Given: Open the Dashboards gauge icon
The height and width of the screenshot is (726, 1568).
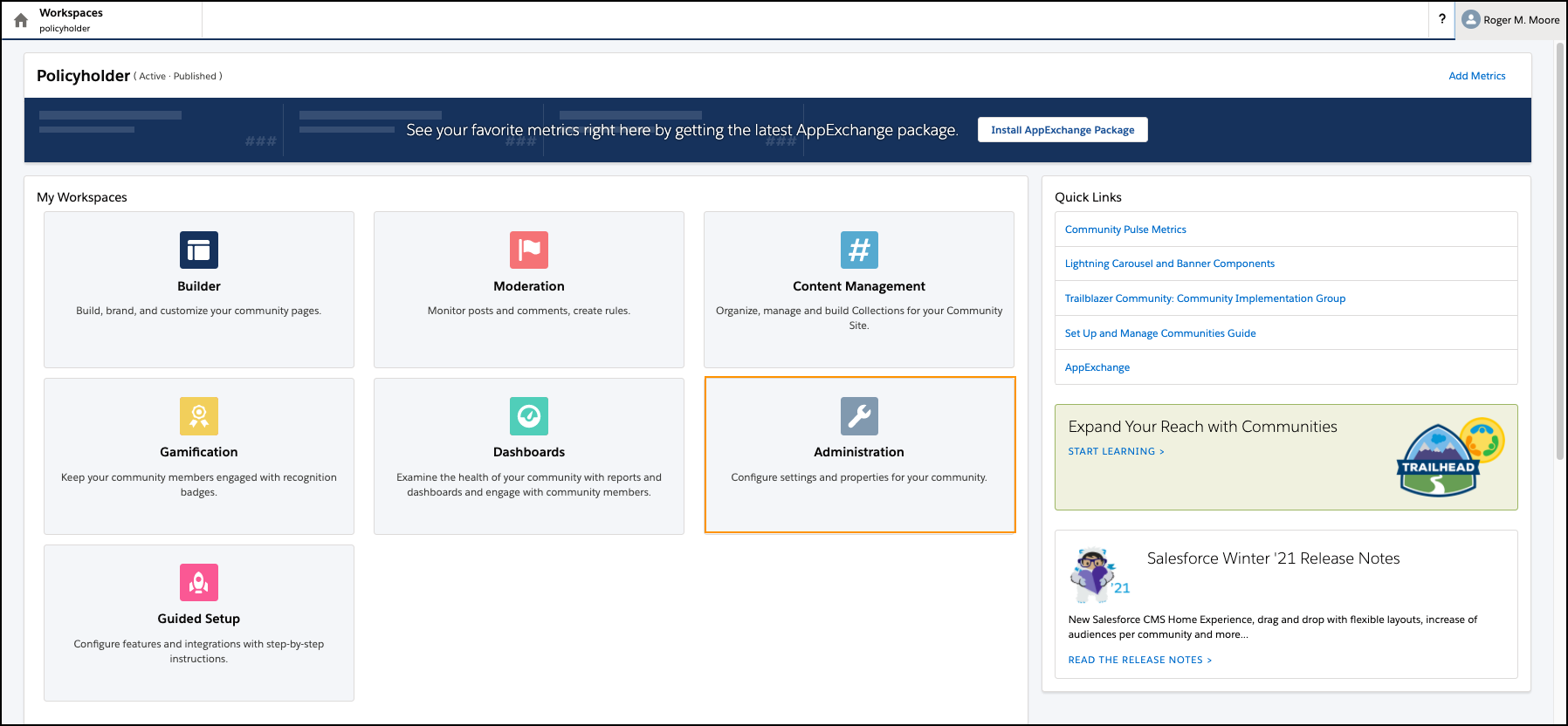Looking at the screenshot, I should (529, 416).
